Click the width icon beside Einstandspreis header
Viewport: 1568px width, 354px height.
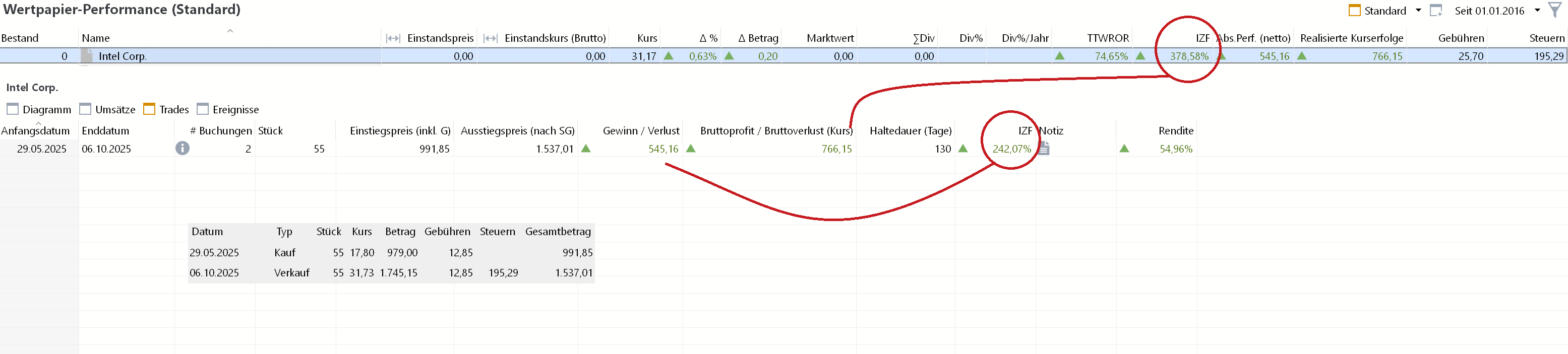pos(393,38)
